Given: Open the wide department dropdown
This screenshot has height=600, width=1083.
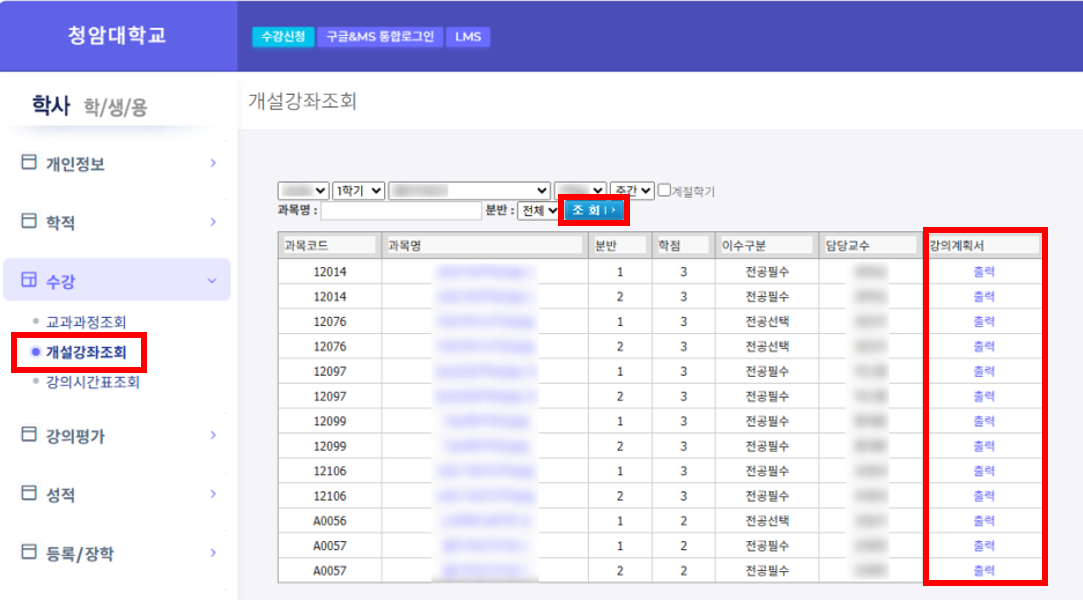Looking at the screenshot, I should (x=470, y=191).
